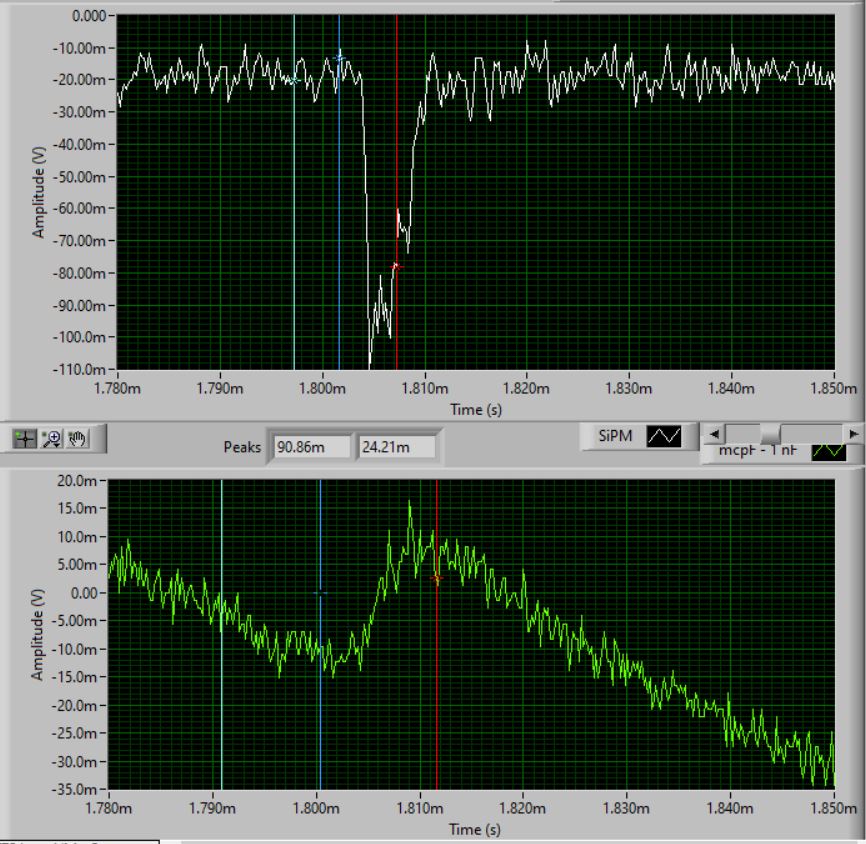The width and height of the screenshot is (866, 844).
Task: Click the mcpF green plot line icon
Action: [x=828, y=451]
